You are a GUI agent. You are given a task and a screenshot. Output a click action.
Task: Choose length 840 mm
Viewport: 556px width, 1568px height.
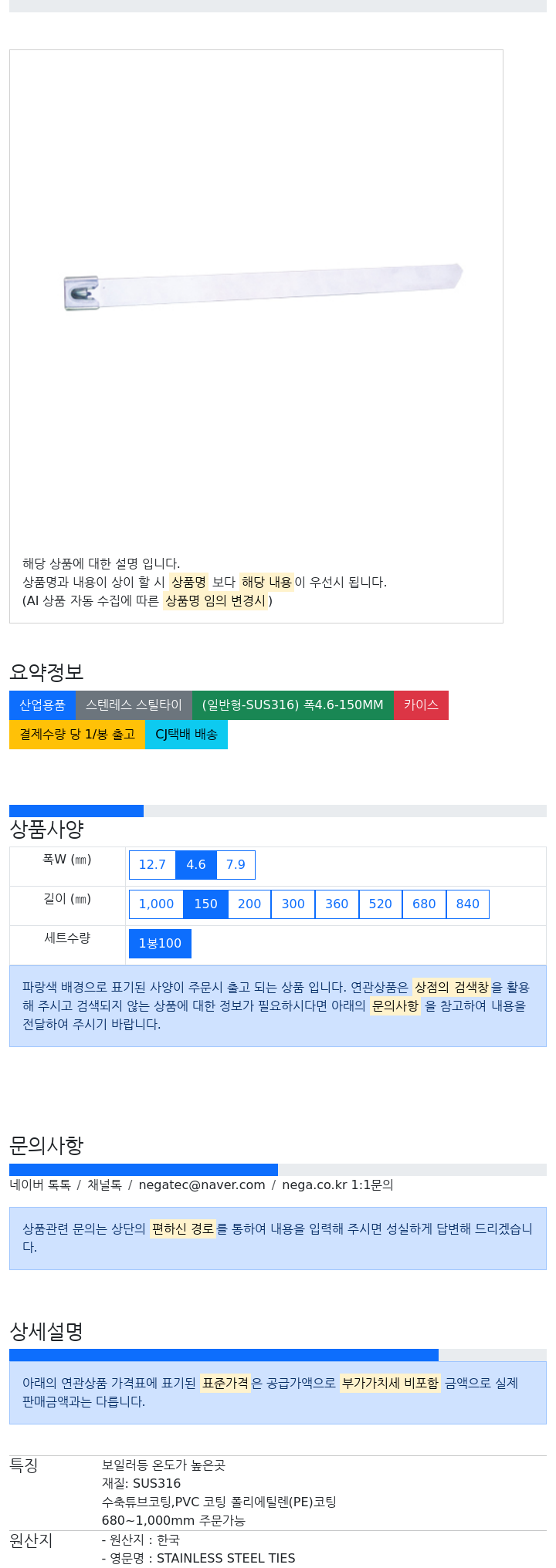468,904
